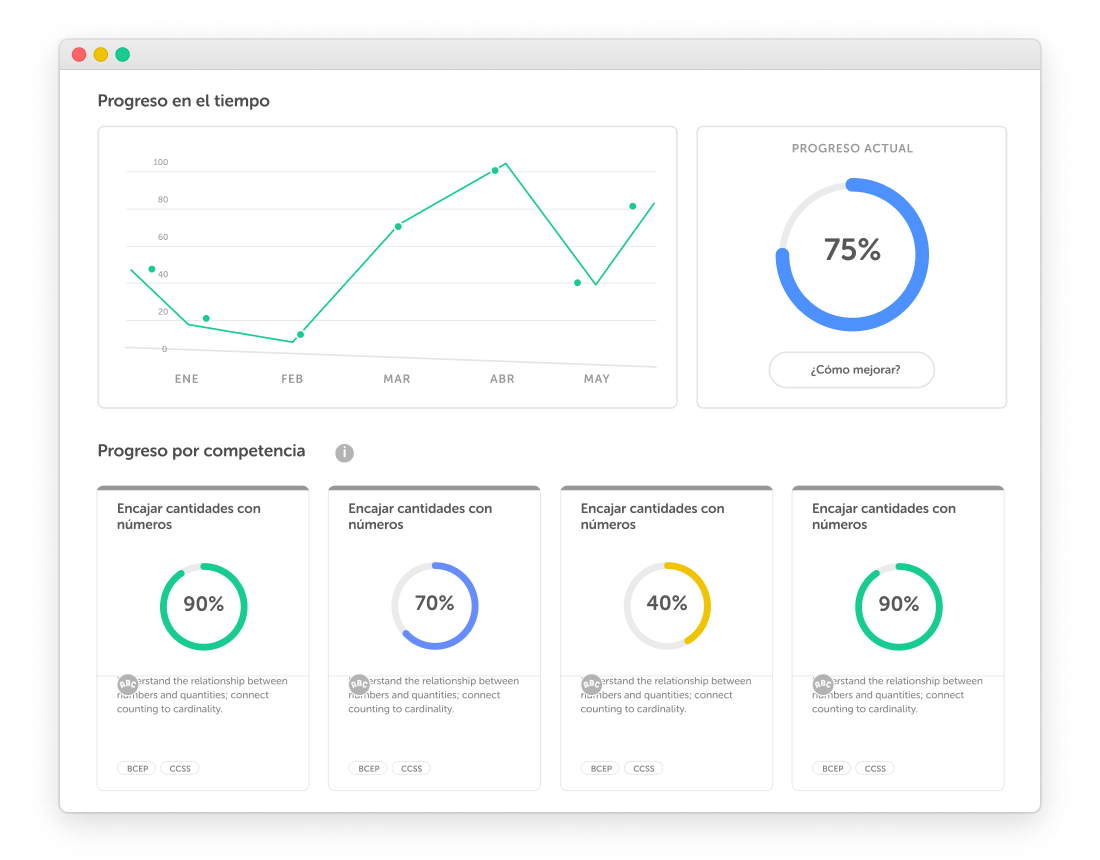Open the ¿Cómo mejorar? button
The width and height of the screenshot is (1100, 860).
(x=852, y=370)
